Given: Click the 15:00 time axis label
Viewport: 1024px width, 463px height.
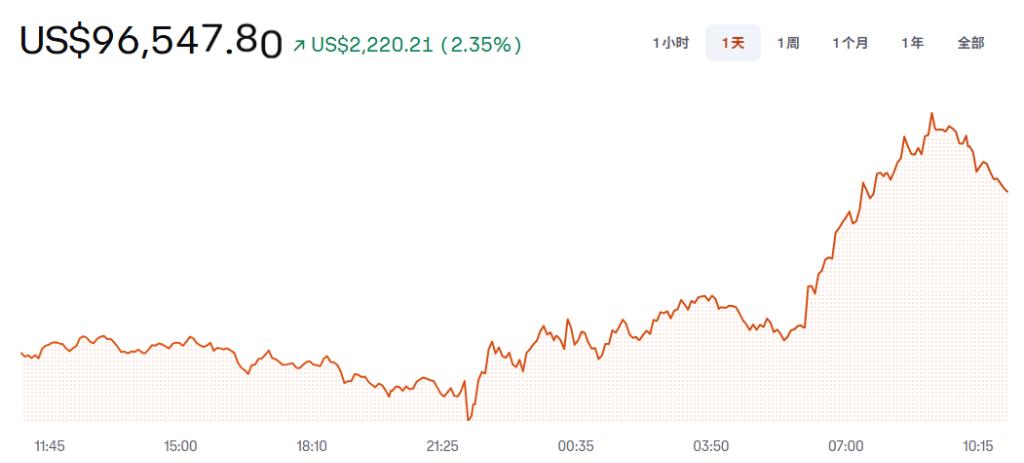Looking at the screenshot, I should 181,446.
